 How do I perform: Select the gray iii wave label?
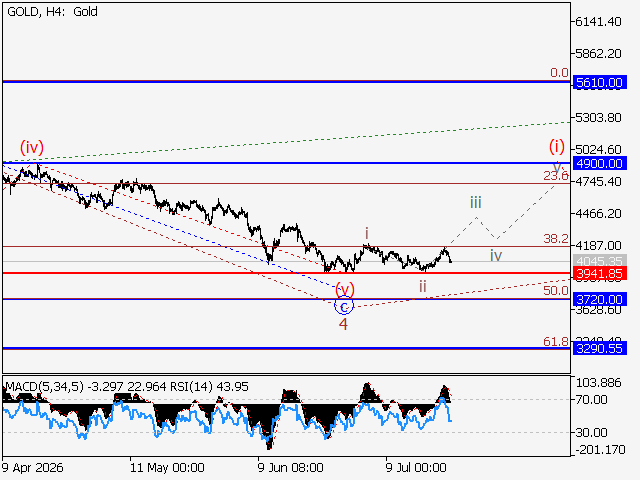476,202
